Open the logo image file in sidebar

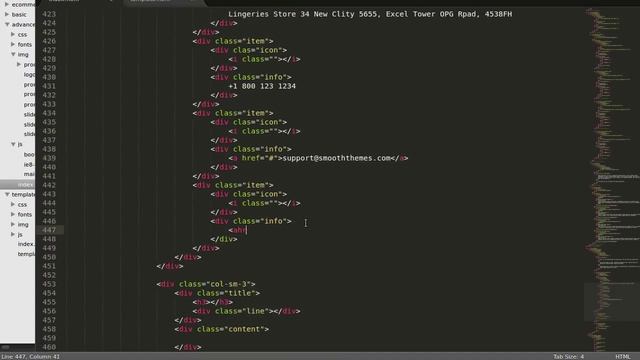click(x=29, y=75)
